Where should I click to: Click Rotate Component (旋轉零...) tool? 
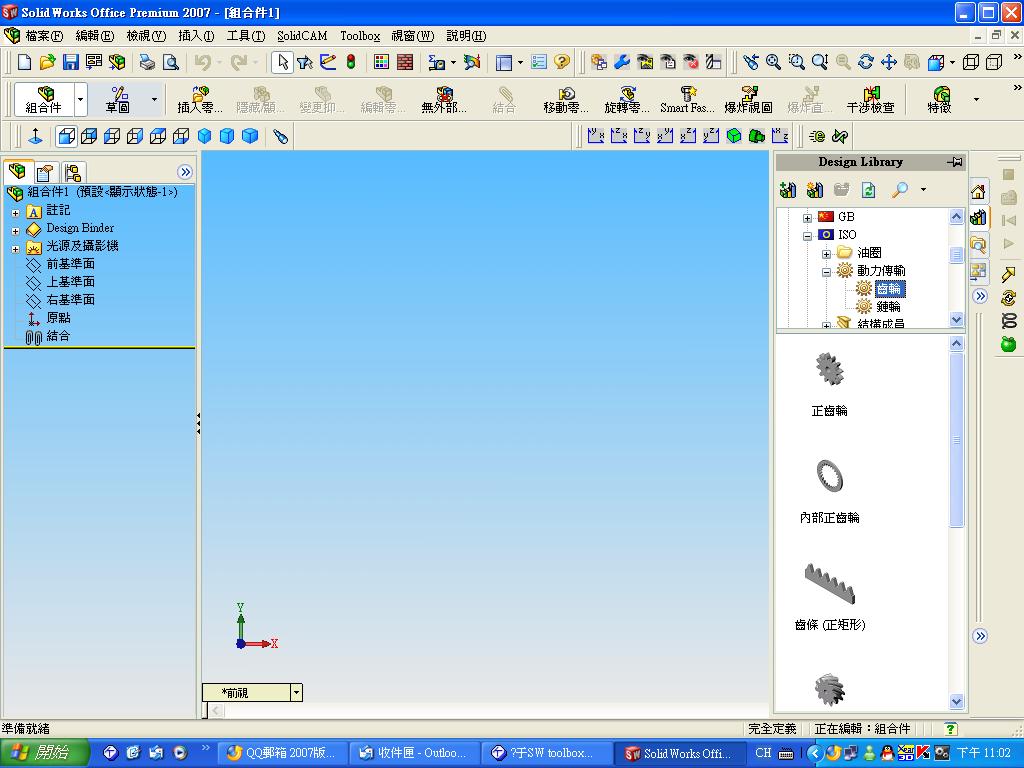(627, 99)
